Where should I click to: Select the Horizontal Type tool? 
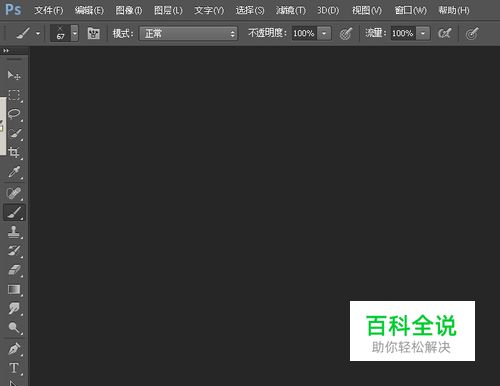[14, 368]
